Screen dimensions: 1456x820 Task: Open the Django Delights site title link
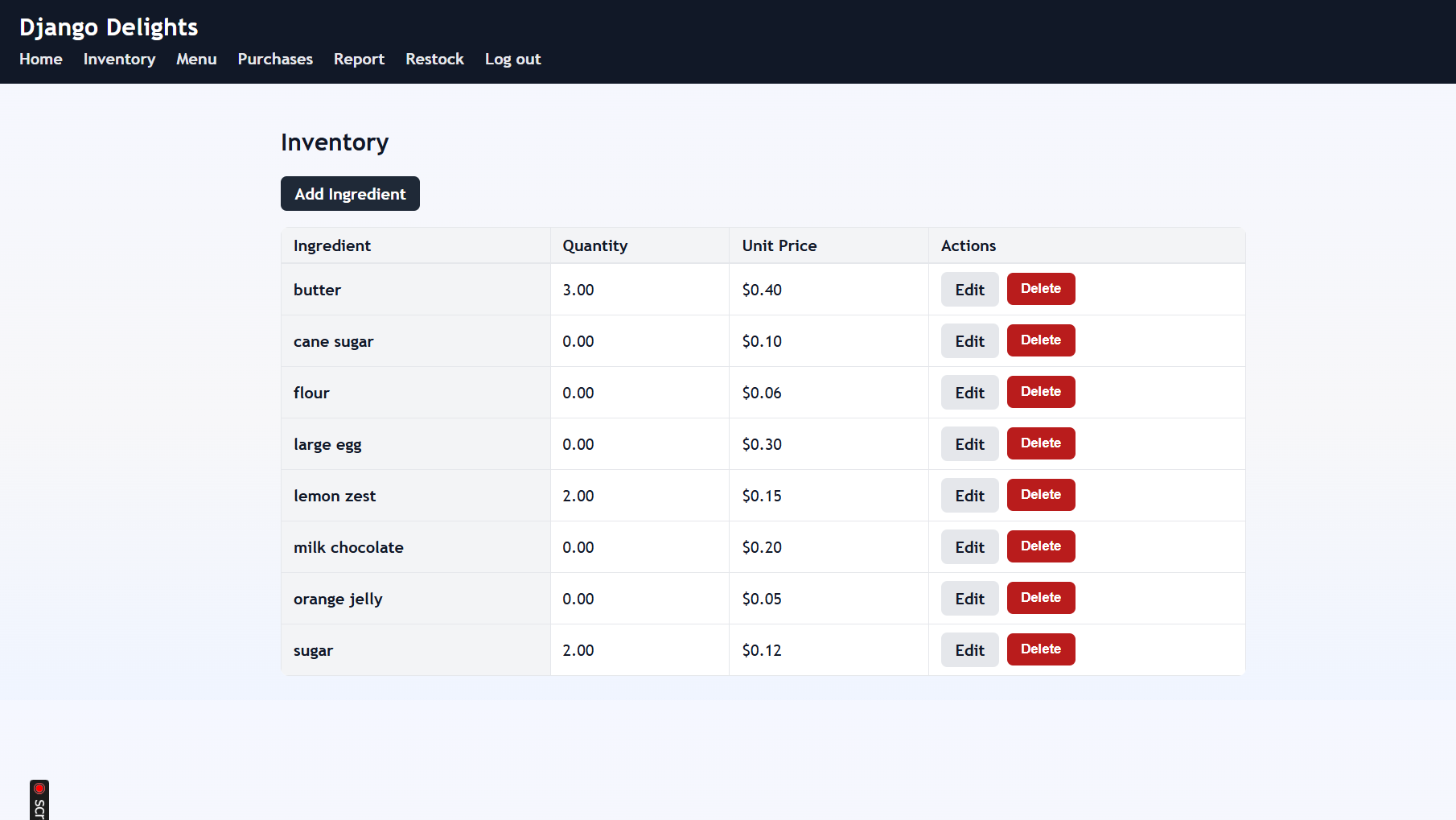tap(109, 27)
